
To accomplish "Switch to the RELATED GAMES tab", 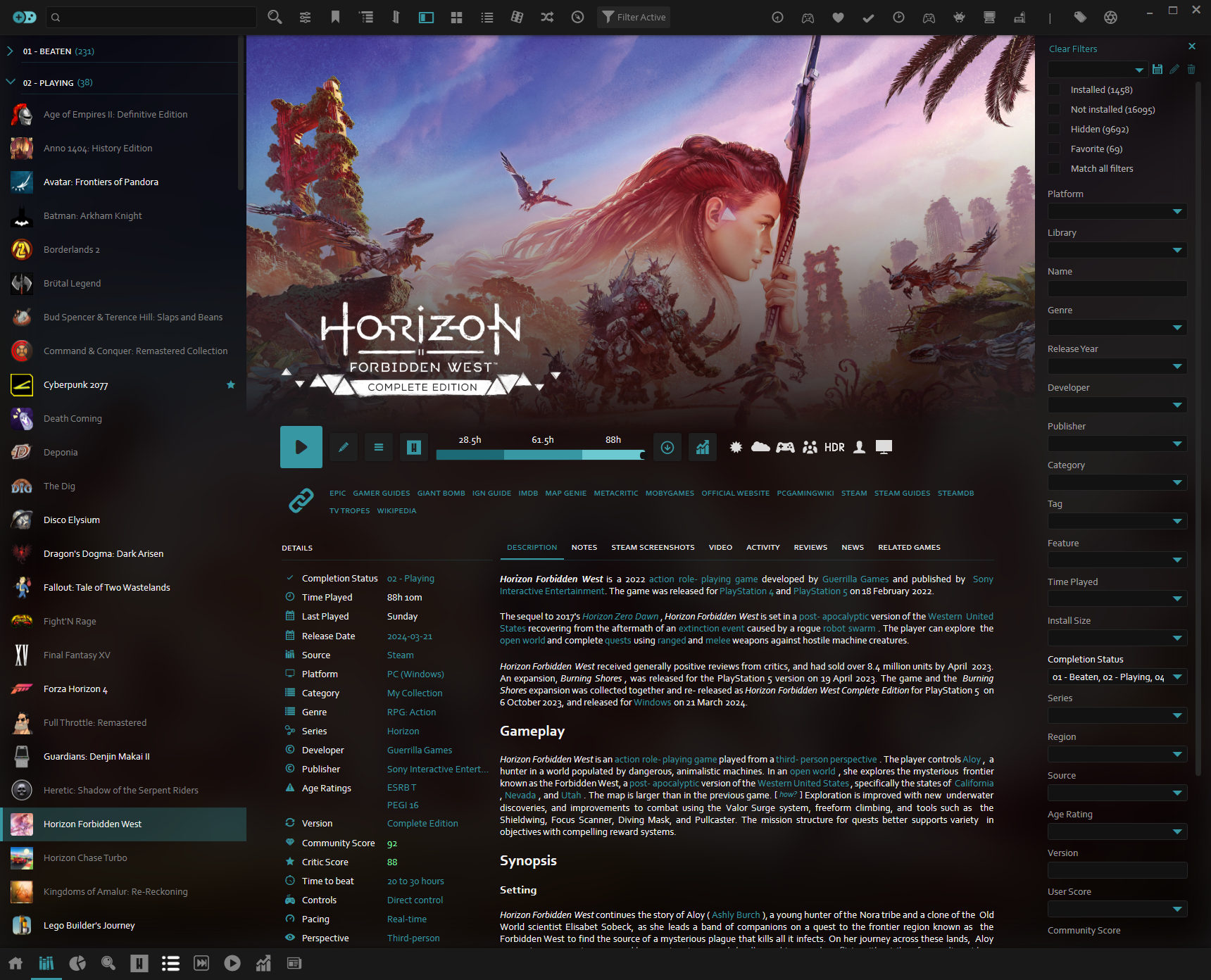I will [x=909, y=548].
